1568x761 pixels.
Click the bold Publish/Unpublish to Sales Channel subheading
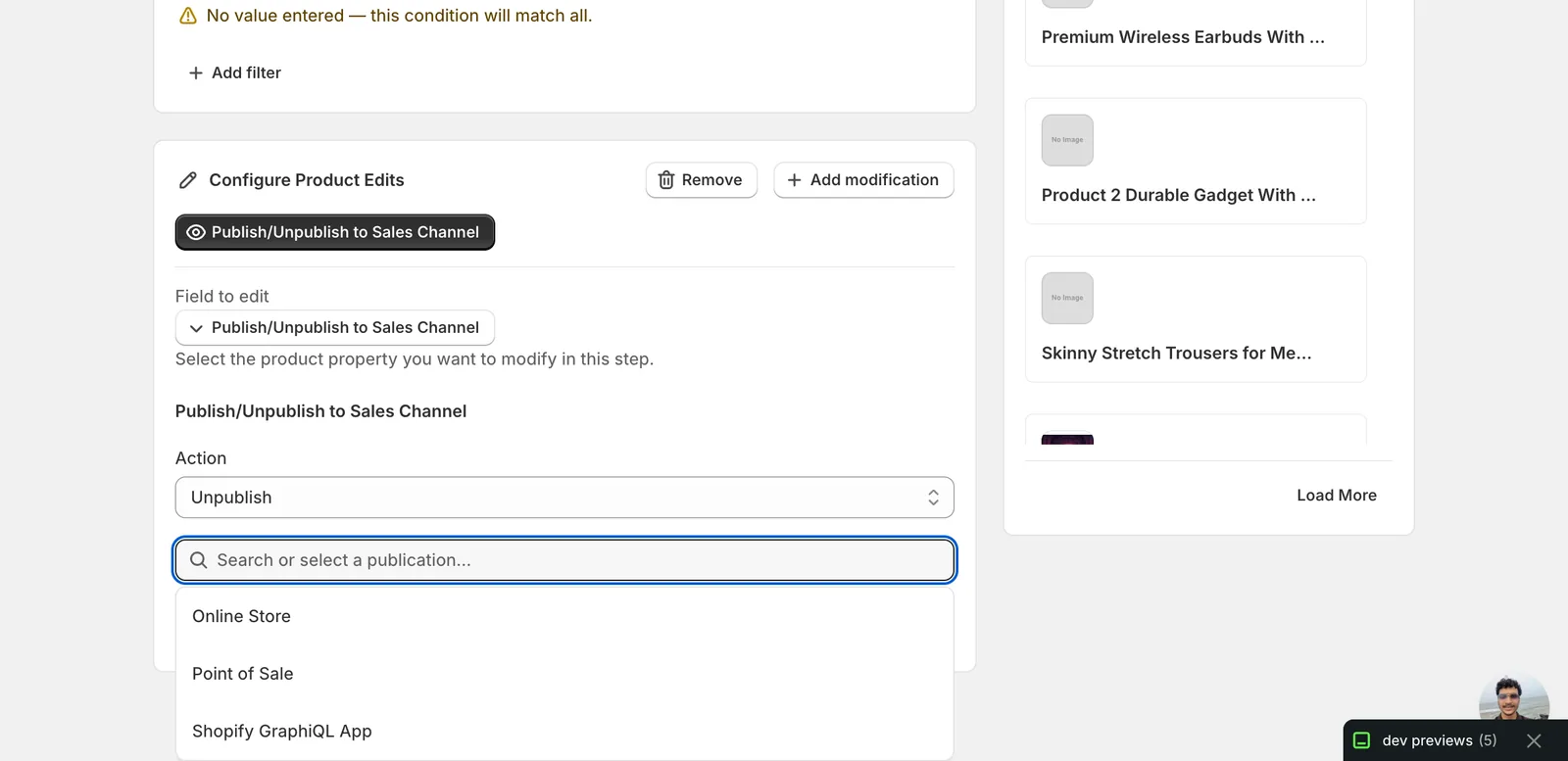[x=320, y=411]
